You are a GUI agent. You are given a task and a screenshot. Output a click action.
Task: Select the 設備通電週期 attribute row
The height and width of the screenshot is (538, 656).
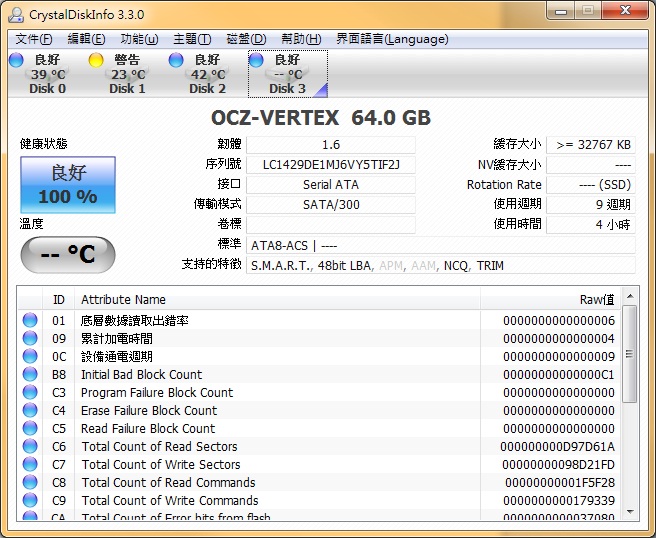point(320,356)
